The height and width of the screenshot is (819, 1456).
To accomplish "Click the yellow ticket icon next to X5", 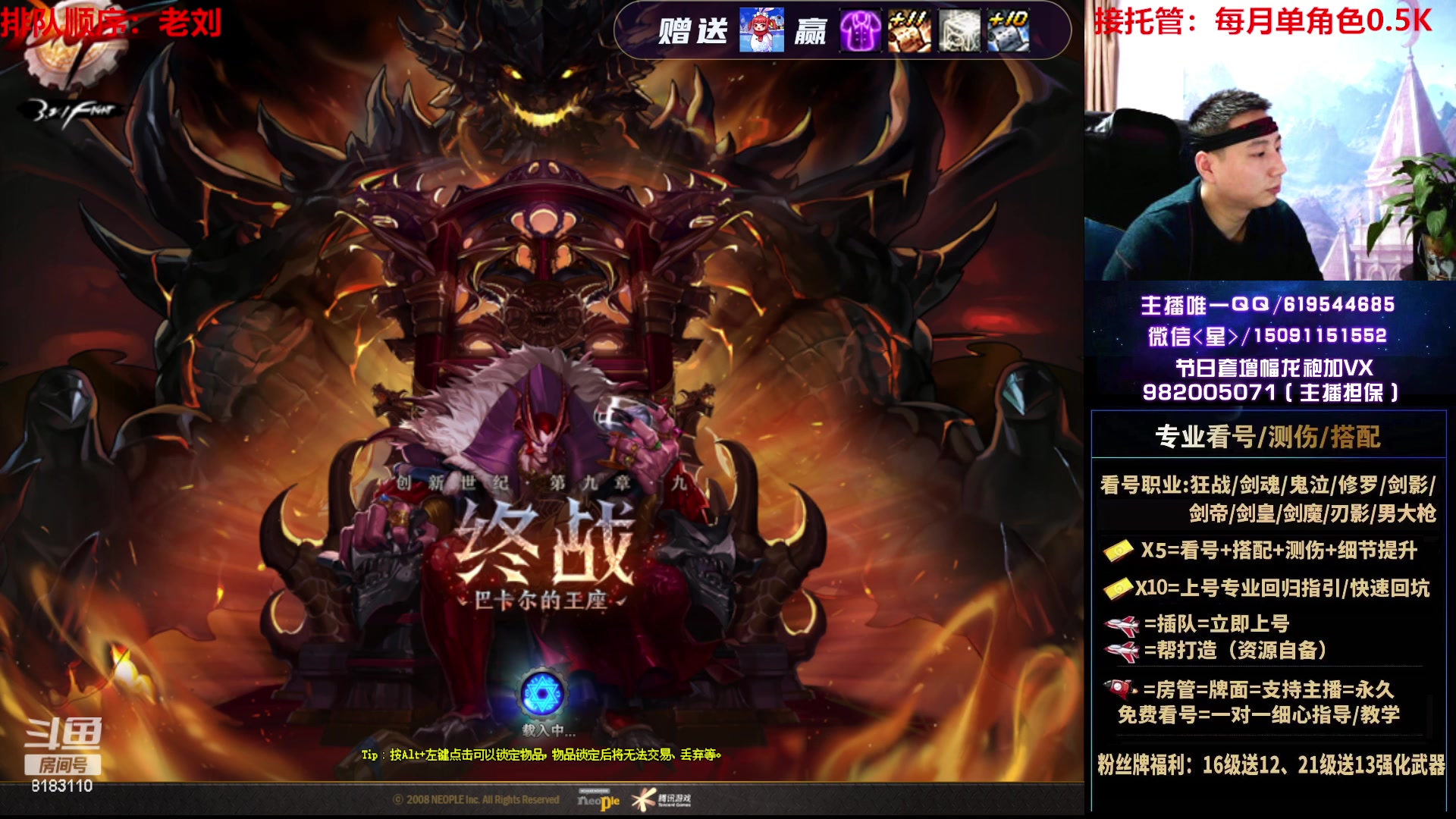I will point(1118,551).
